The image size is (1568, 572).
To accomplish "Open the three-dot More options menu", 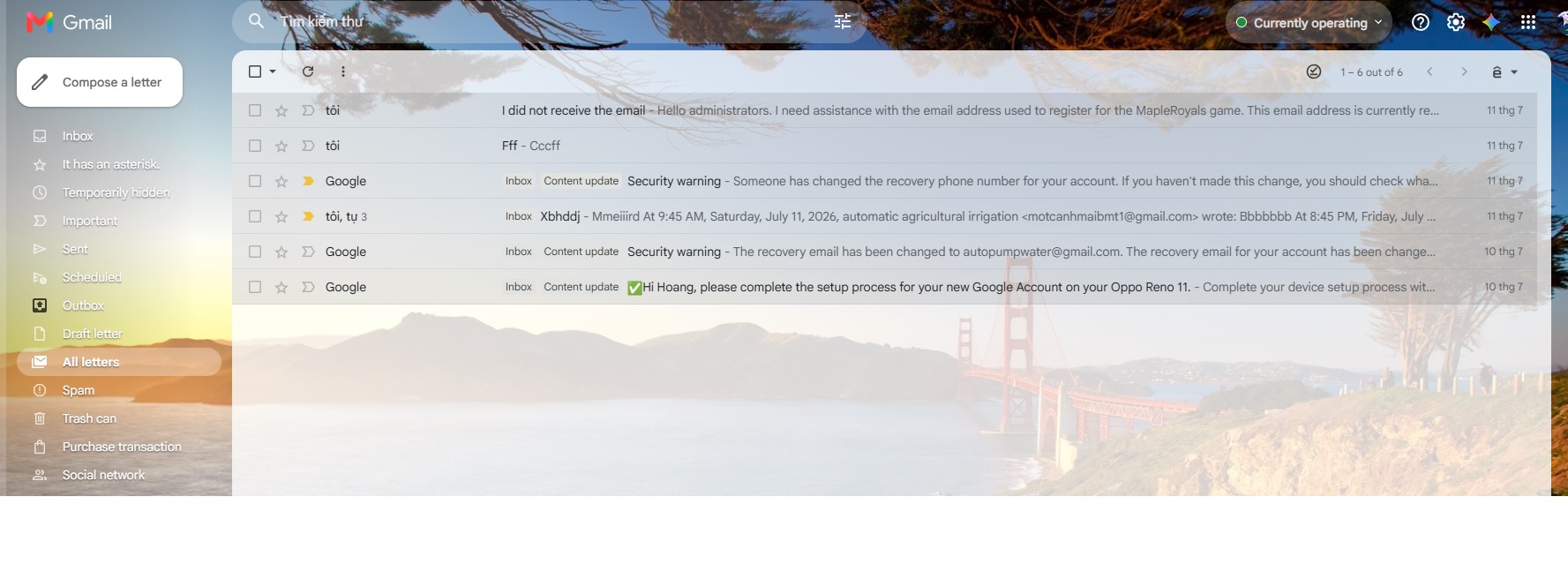I will (343, 71).
